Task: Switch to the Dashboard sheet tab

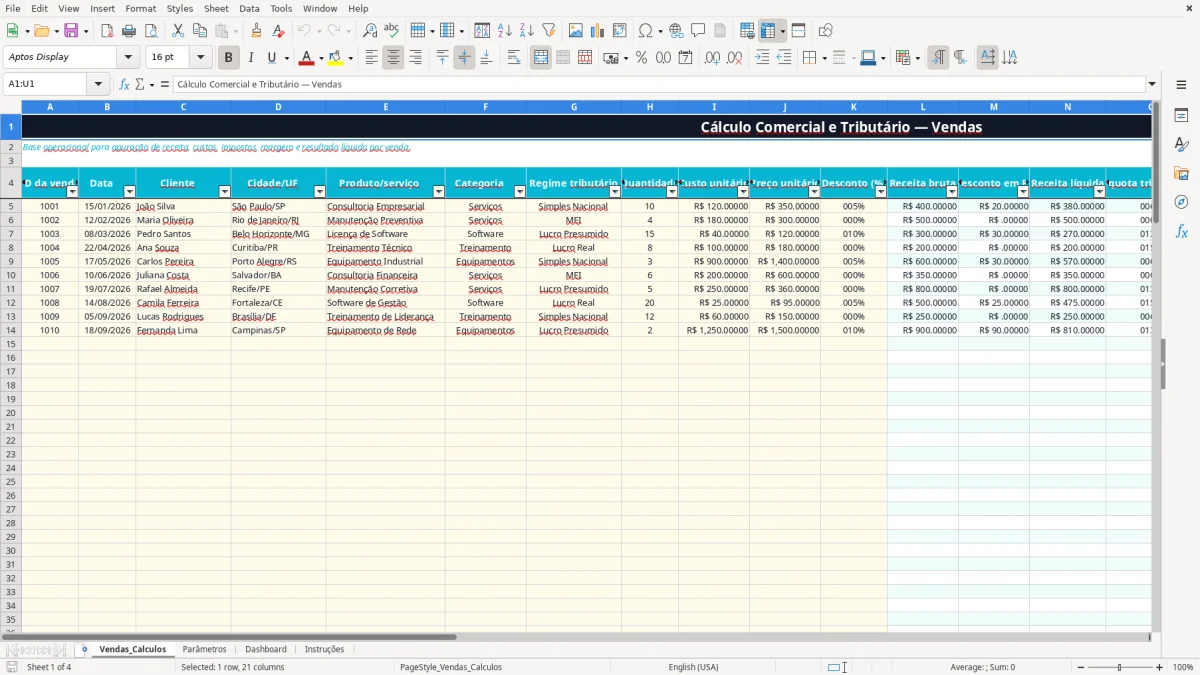Action: point(266,649)
